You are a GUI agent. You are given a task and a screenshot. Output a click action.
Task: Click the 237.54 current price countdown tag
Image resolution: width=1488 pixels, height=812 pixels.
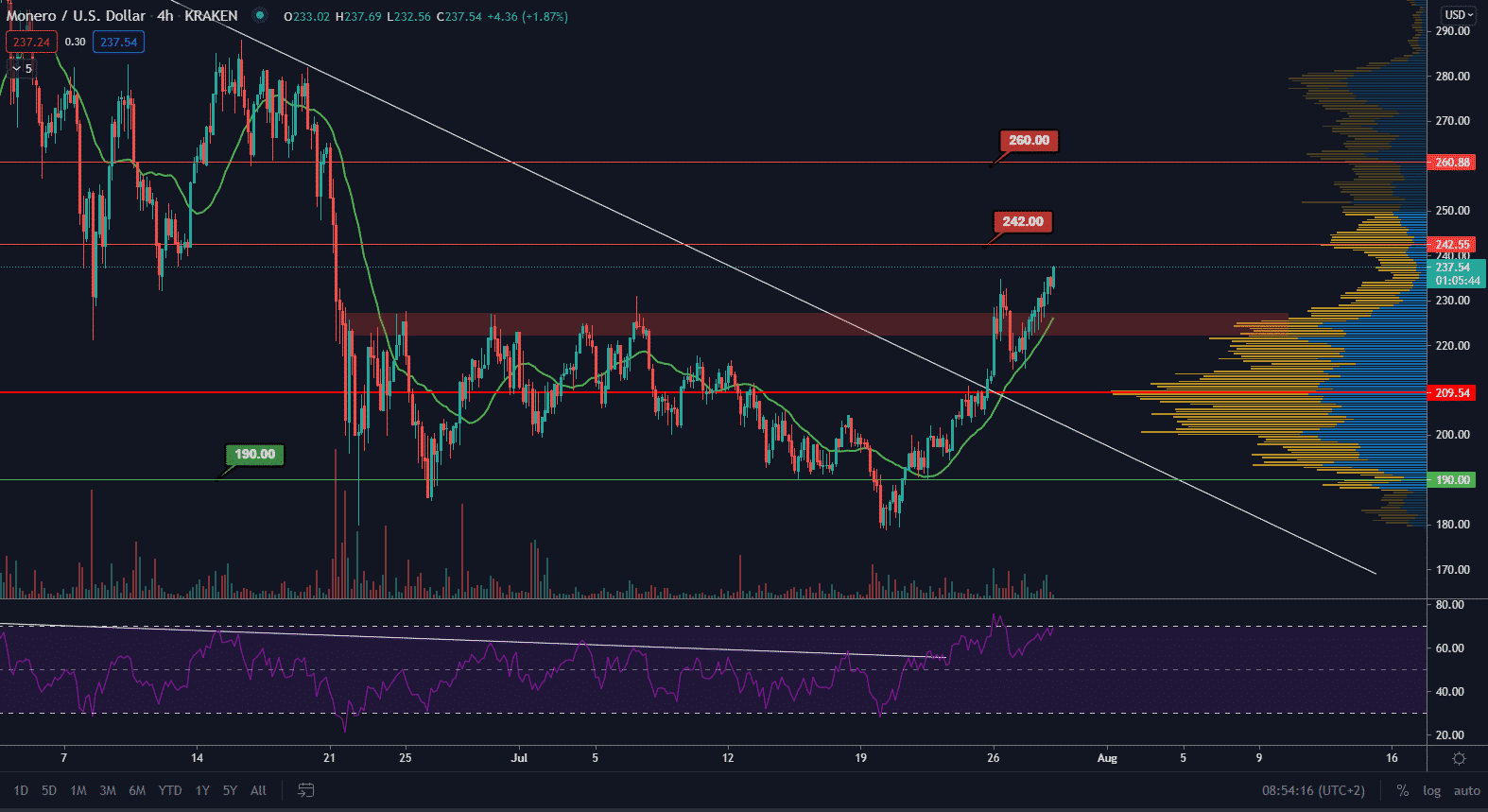tap(1456, 274)
